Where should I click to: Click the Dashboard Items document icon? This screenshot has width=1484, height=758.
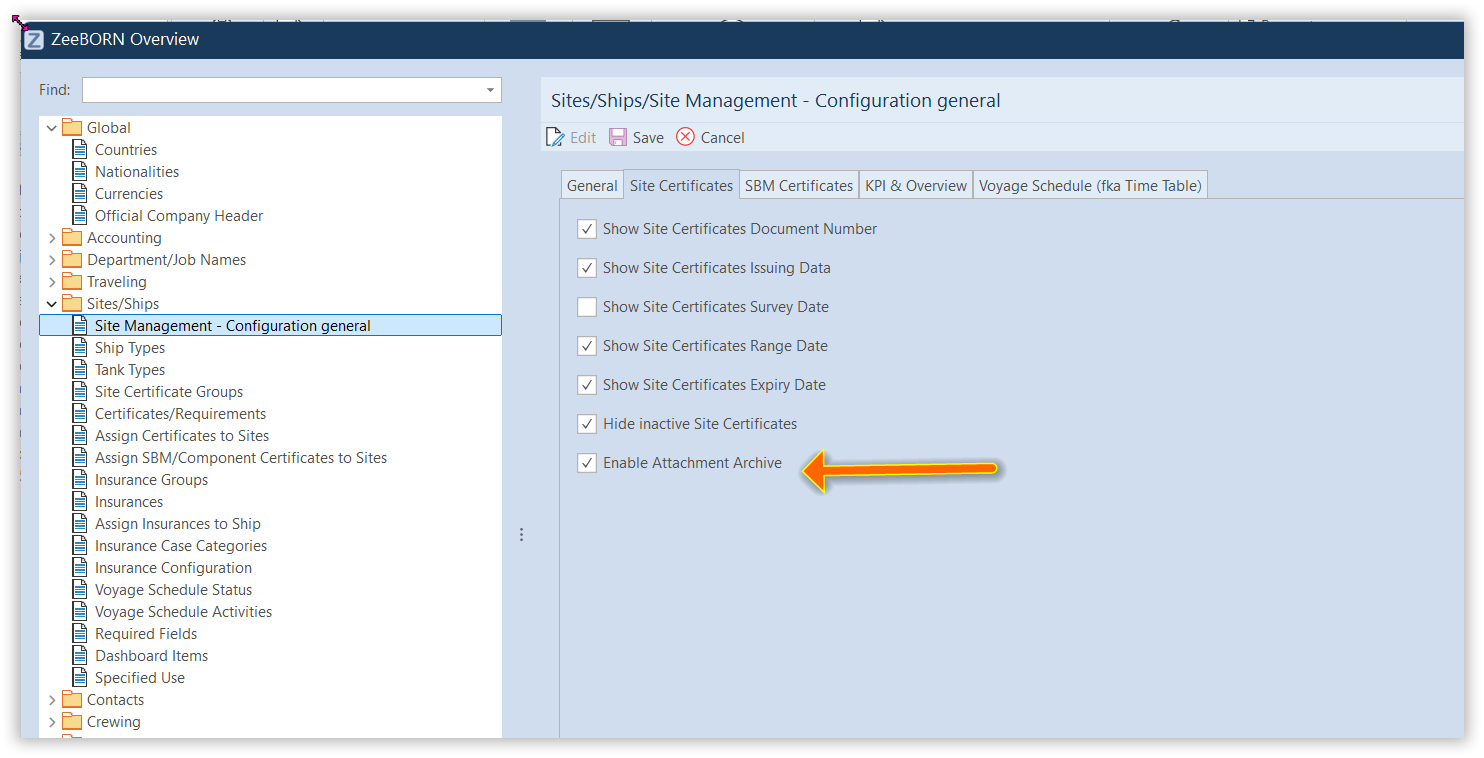coord(80,656)
